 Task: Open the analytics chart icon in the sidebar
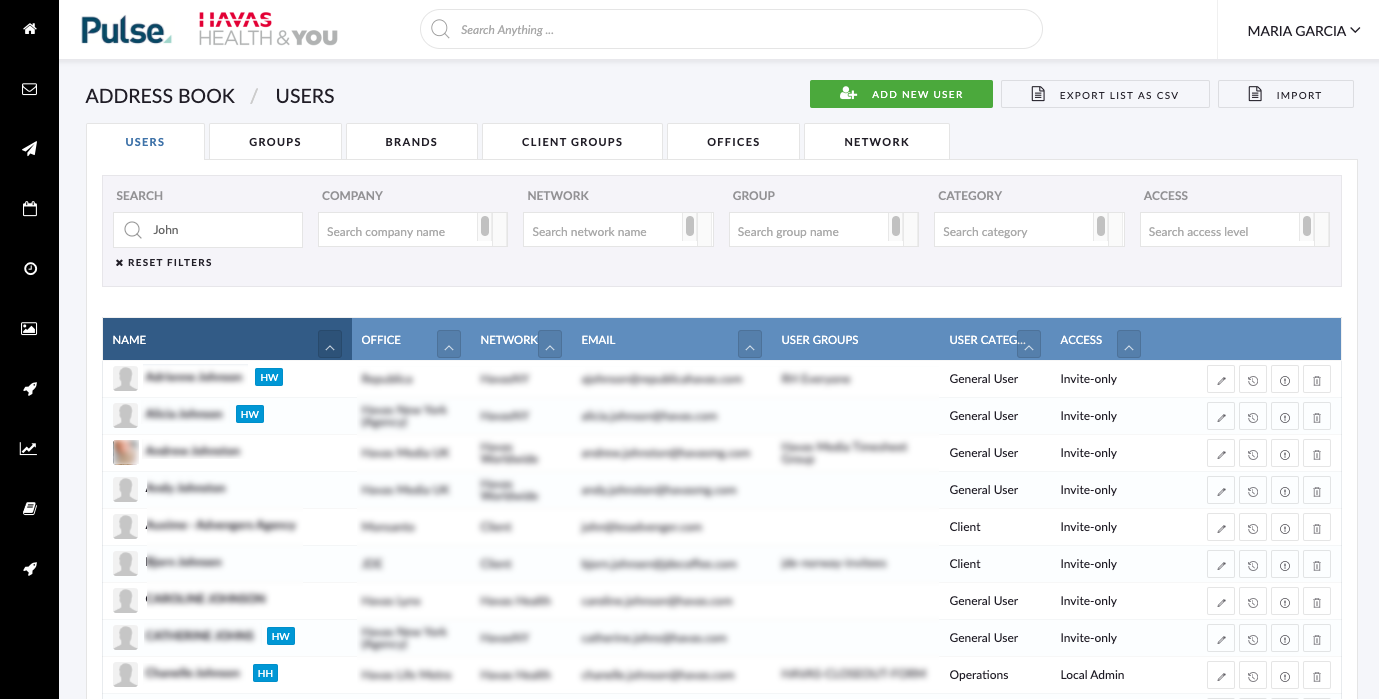pyautogui.click(x=29, y=448)
